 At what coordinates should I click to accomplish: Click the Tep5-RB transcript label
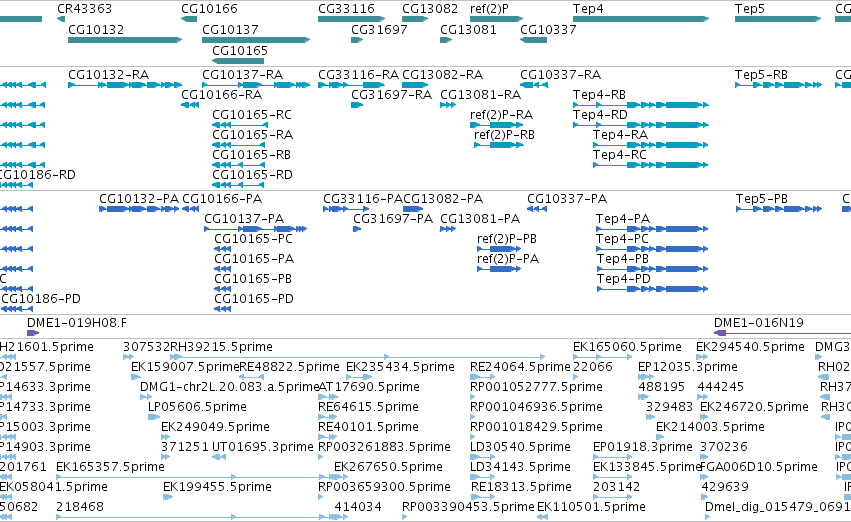point(761,74)
